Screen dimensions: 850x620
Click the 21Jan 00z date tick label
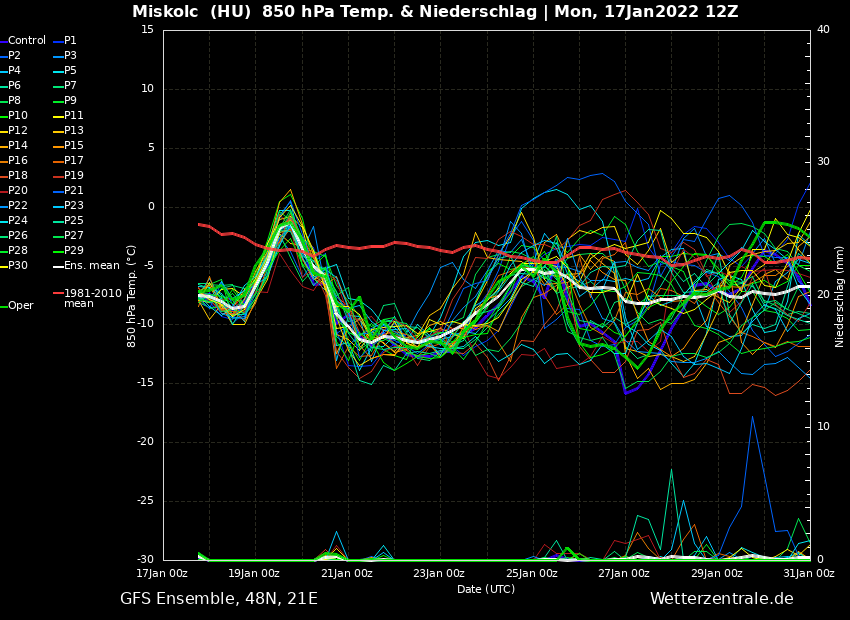point(346,574)
